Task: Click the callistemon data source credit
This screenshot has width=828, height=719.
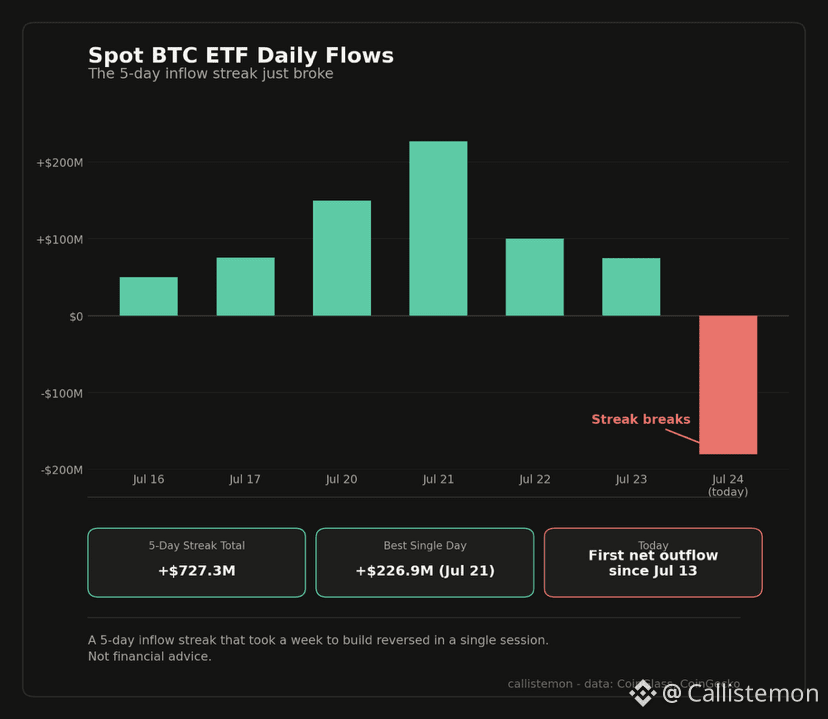Action: click(x=624, y=684)
